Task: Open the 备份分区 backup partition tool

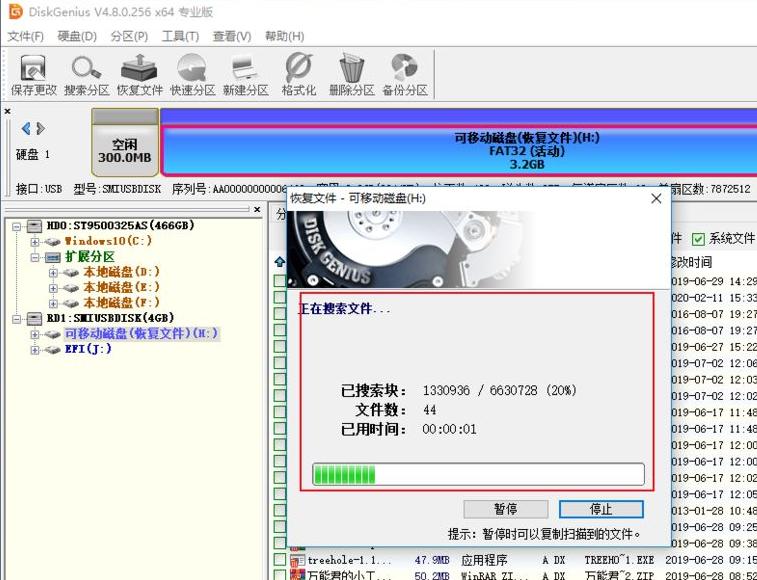Action: tap(405, 68)
